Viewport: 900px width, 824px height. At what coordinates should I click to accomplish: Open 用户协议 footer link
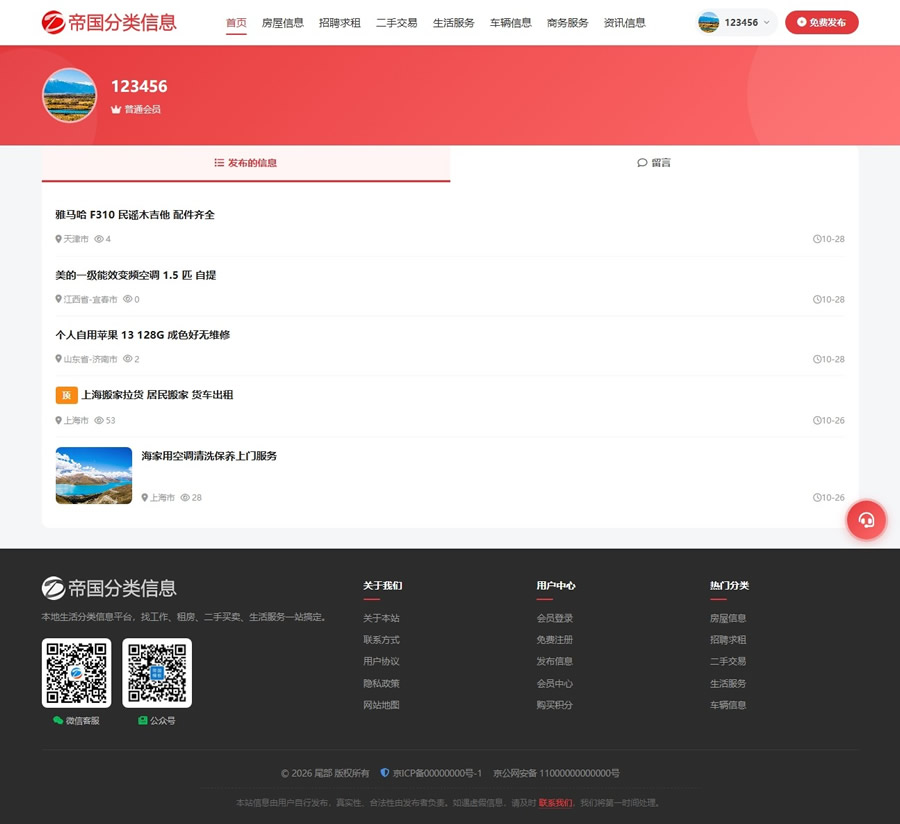[x=381, y=662]
